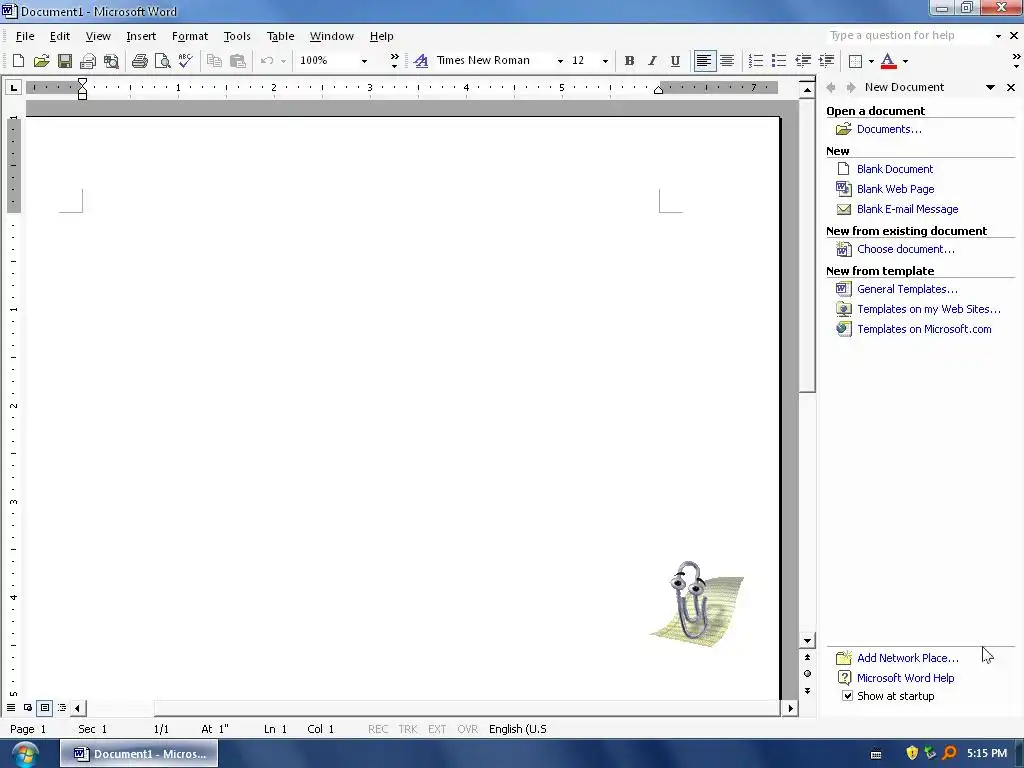The height and width of the screenshot is (768, 1024).
Task: Toggle Underline formatting
Action: [x=675, y=61]
